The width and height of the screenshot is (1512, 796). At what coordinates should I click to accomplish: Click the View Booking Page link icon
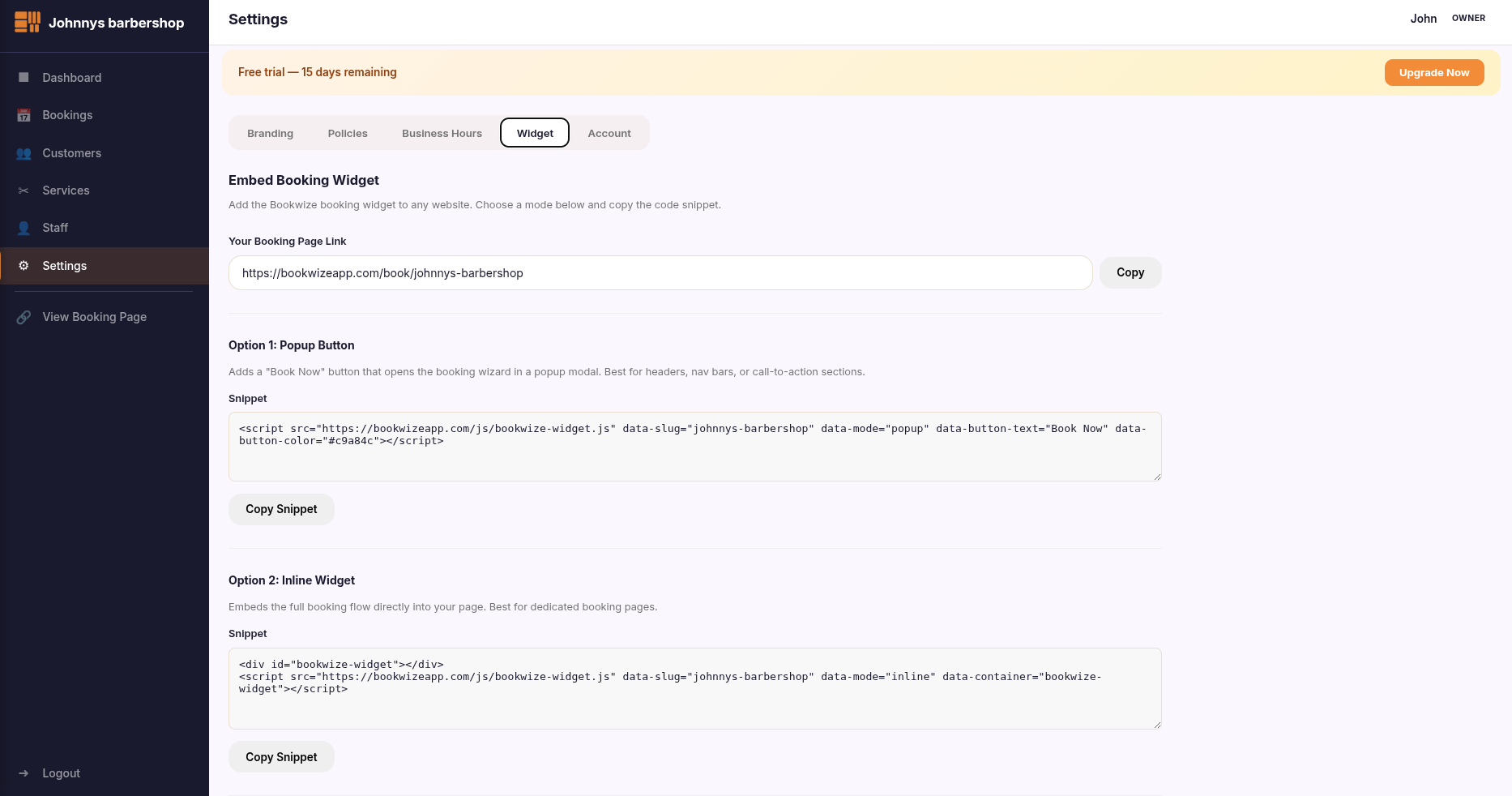pos(23,317)
